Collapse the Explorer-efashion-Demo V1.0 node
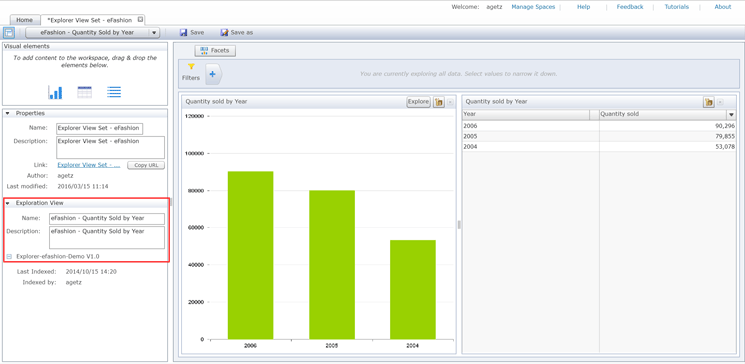Image resolution: width=745 pixels, height=364 pixels. pyautogui.click(x=9, y=257)
